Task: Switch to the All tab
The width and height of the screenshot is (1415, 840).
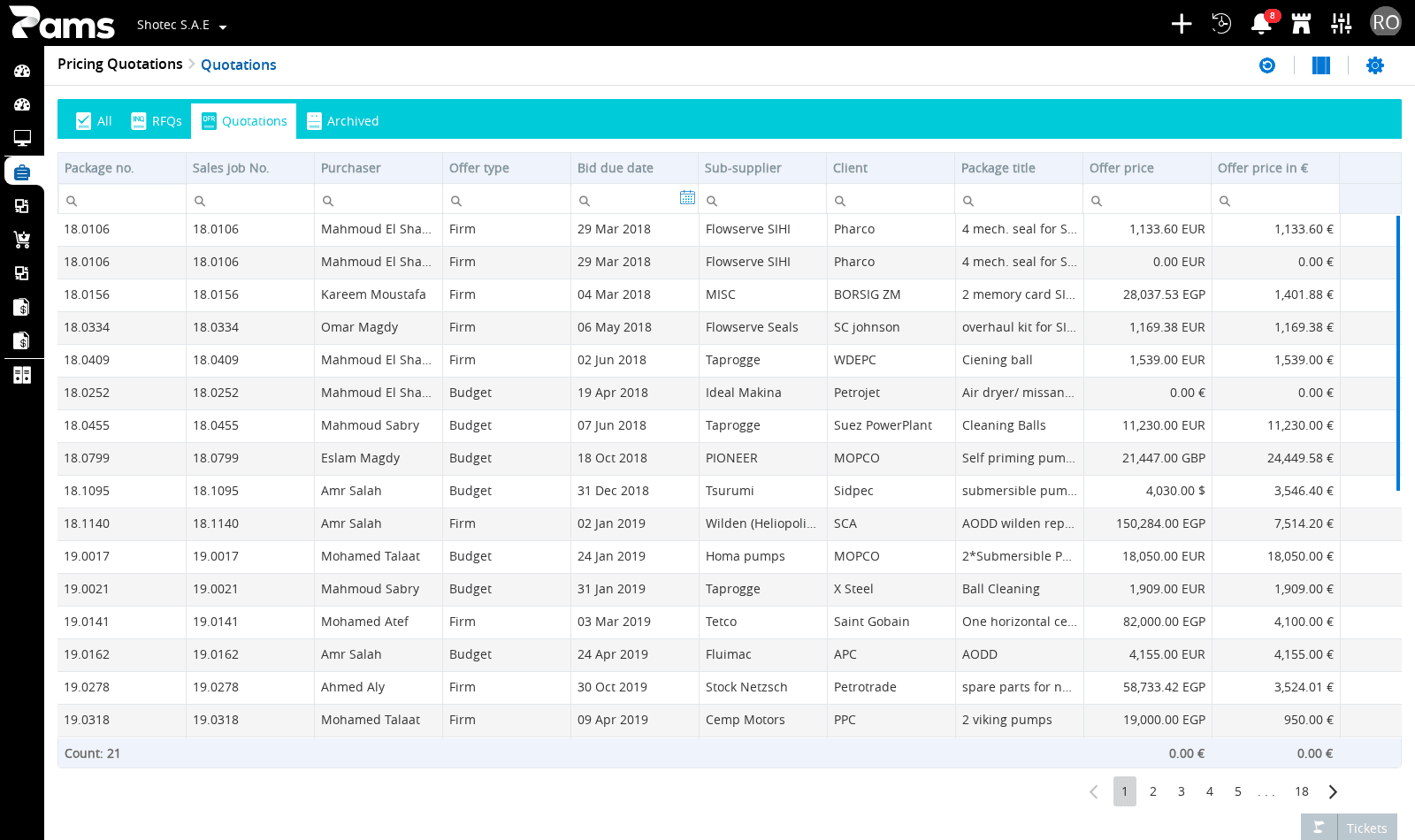Action: point(94,121)
